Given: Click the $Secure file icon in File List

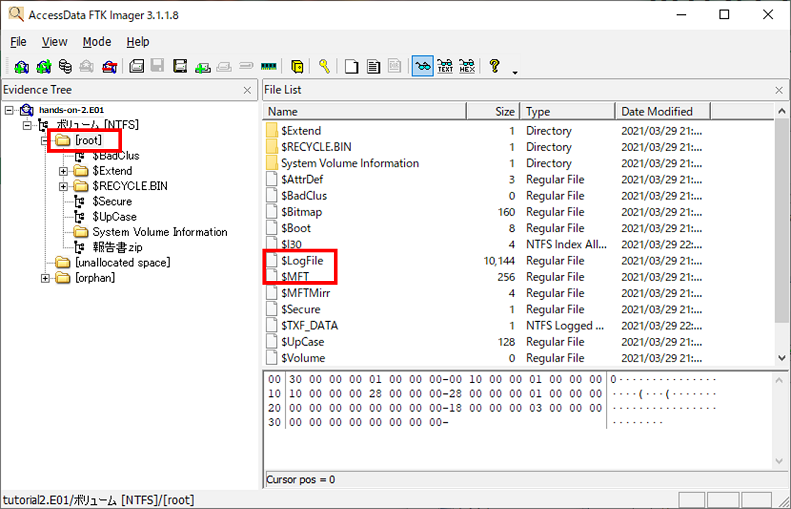Looking at the screenshot, I should click(272, 309).
